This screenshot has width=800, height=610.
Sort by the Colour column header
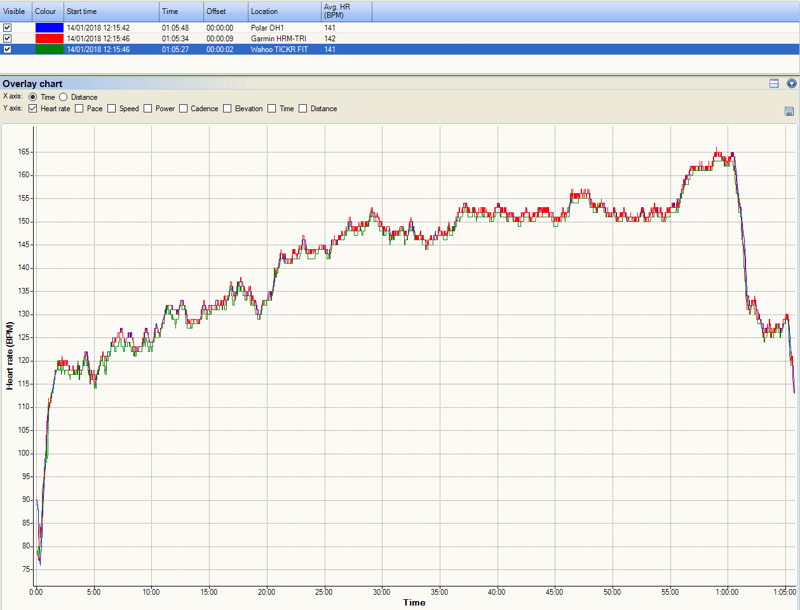[x=47, y=11]
